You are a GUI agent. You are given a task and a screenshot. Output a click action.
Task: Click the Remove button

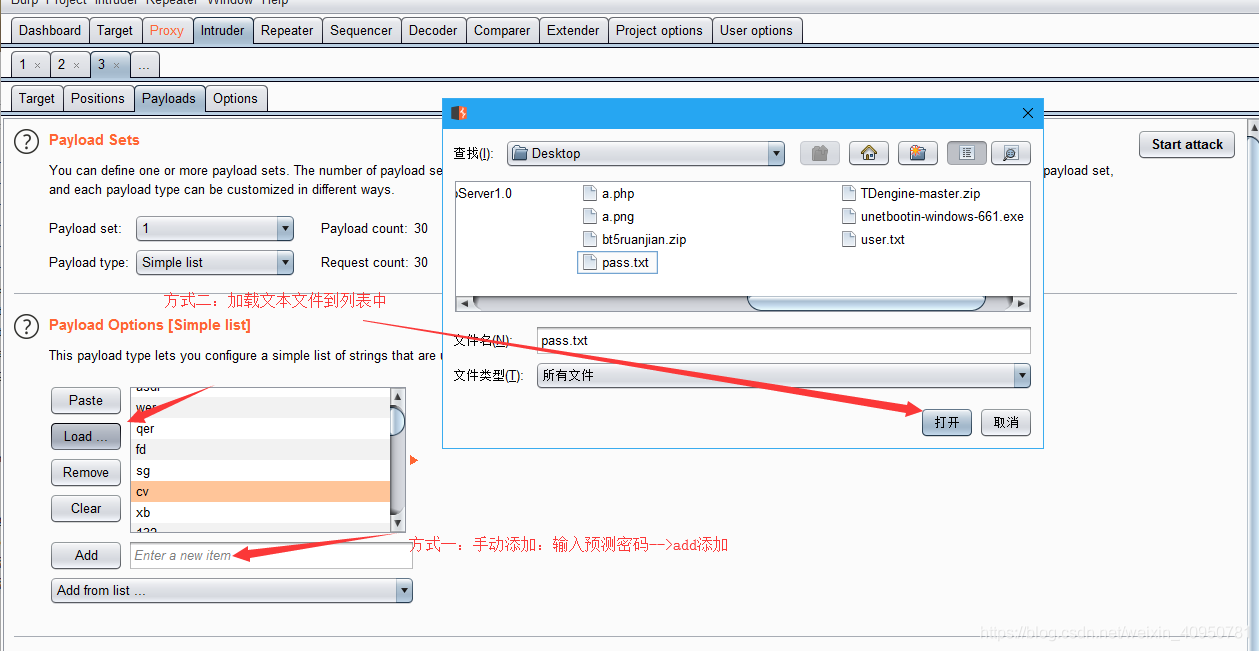pyautogui.click(x=86, y=472)
